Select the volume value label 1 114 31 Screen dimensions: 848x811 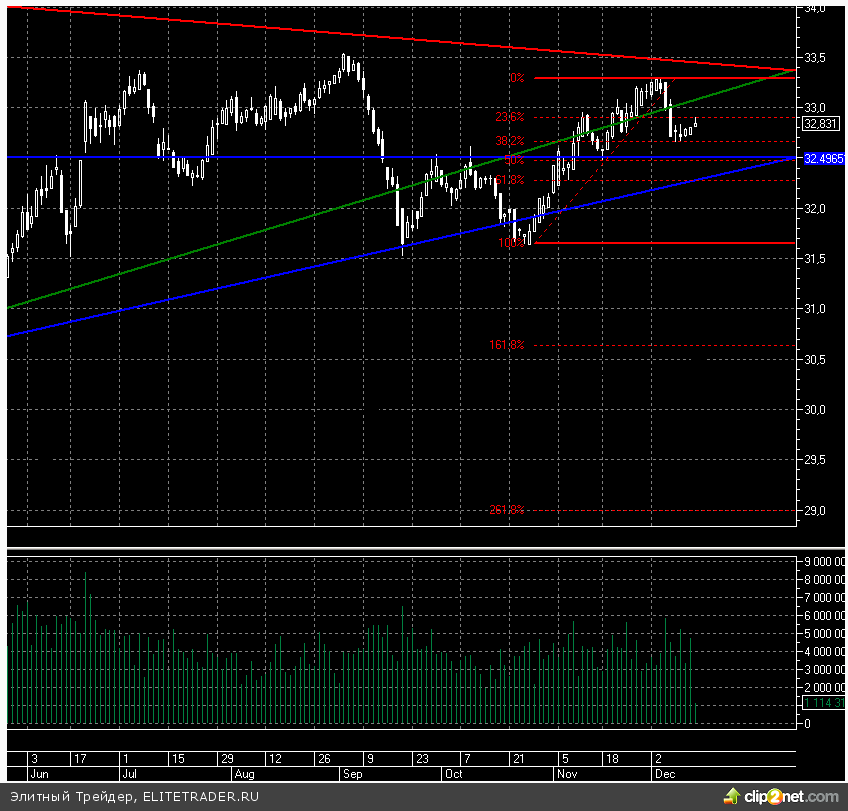[823, 704]
